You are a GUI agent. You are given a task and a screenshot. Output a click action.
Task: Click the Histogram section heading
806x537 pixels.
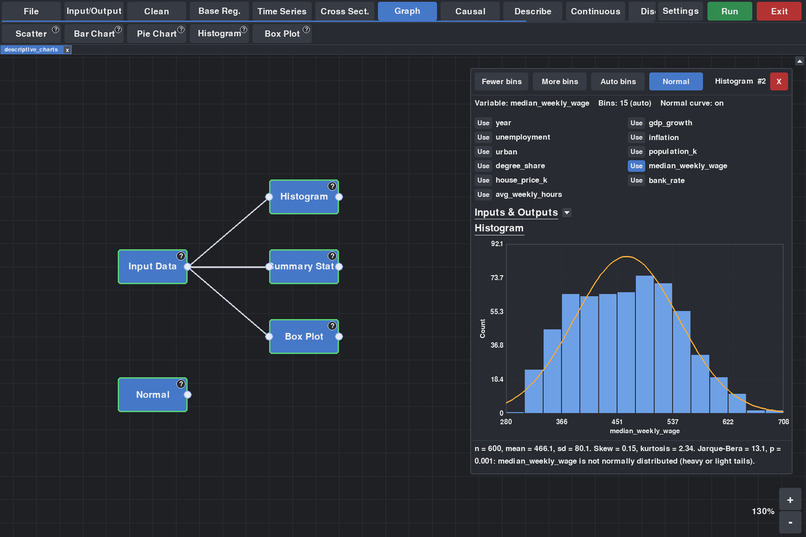click(x=499, y=228)
